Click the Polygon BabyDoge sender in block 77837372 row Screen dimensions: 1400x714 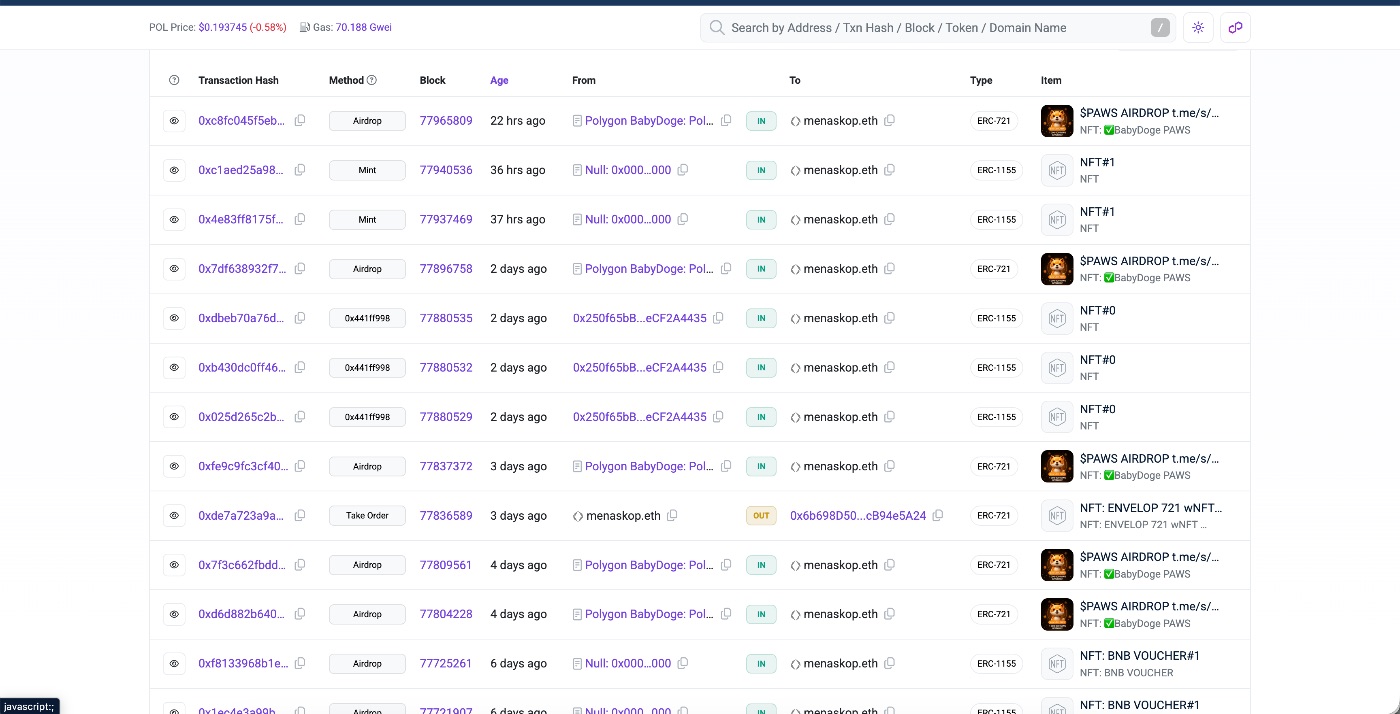(x=649, y=466)
